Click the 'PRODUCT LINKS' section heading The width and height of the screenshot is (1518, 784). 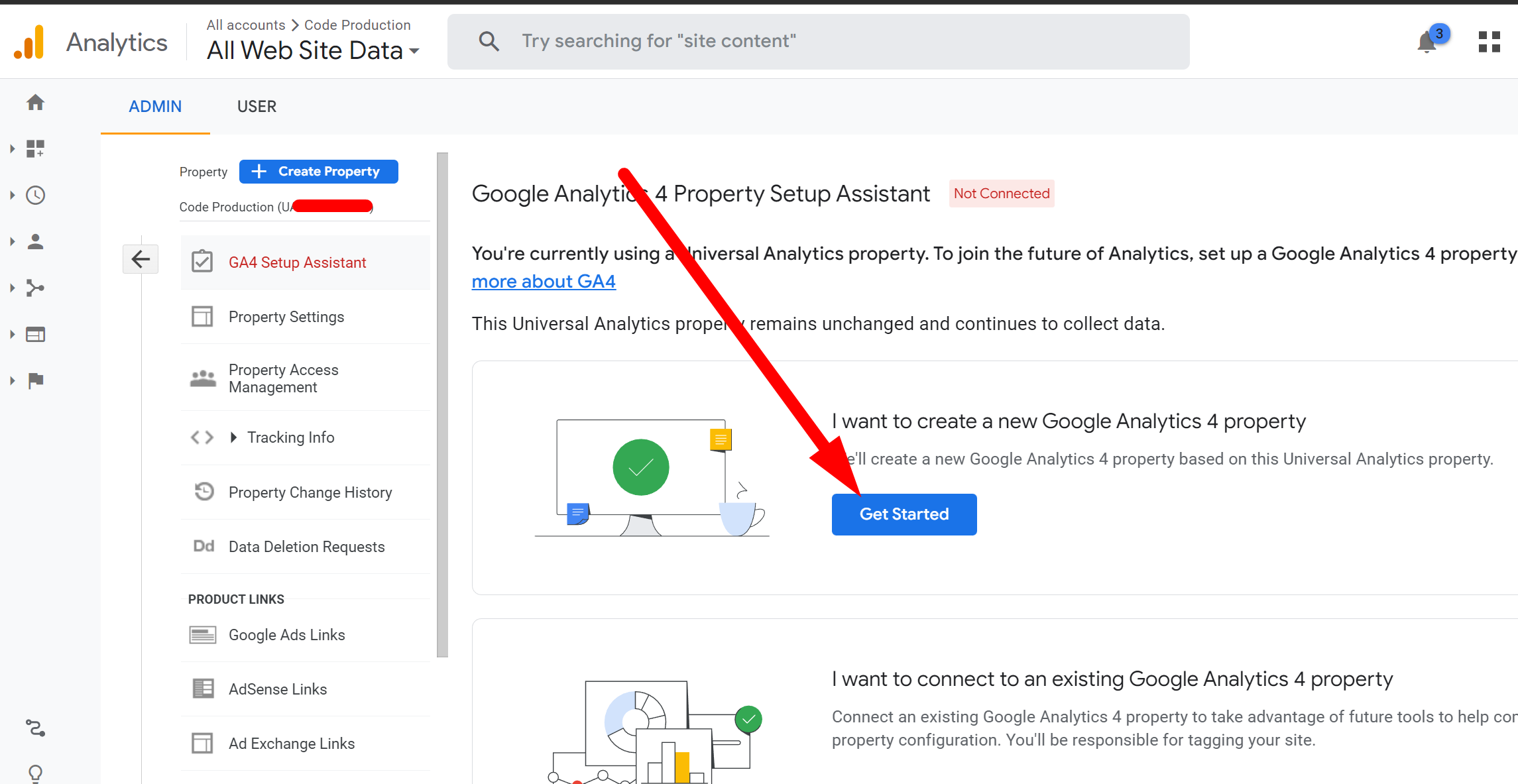coord(236,599)
